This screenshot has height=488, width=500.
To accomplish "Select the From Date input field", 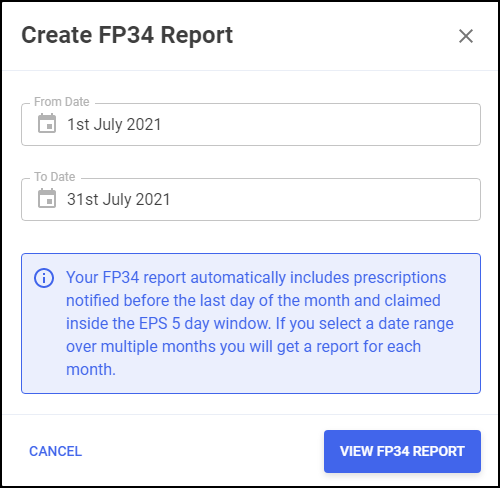I will tap(251, 124).
